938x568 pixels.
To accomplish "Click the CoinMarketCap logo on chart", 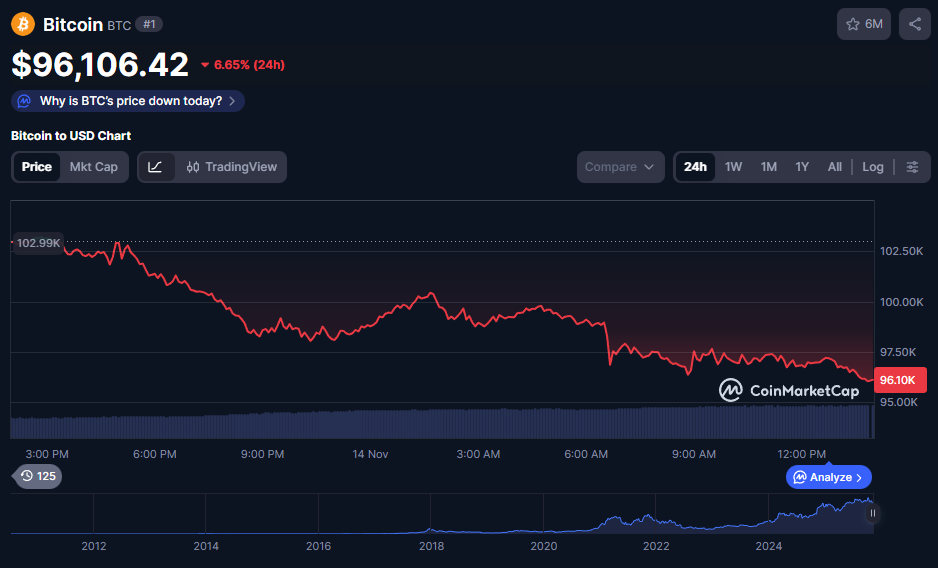I will 789,390.
